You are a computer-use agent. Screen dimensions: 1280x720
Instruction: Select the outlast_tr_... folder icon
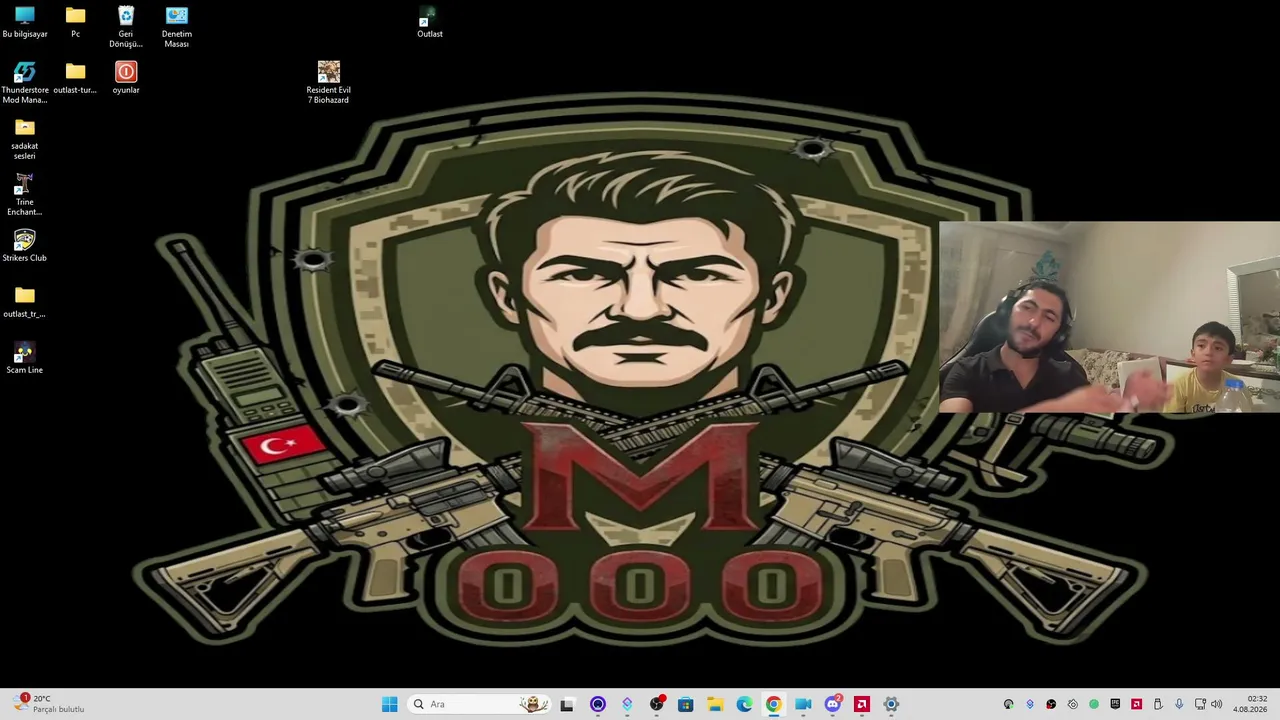pyautogui.click(x=25, y=303)
